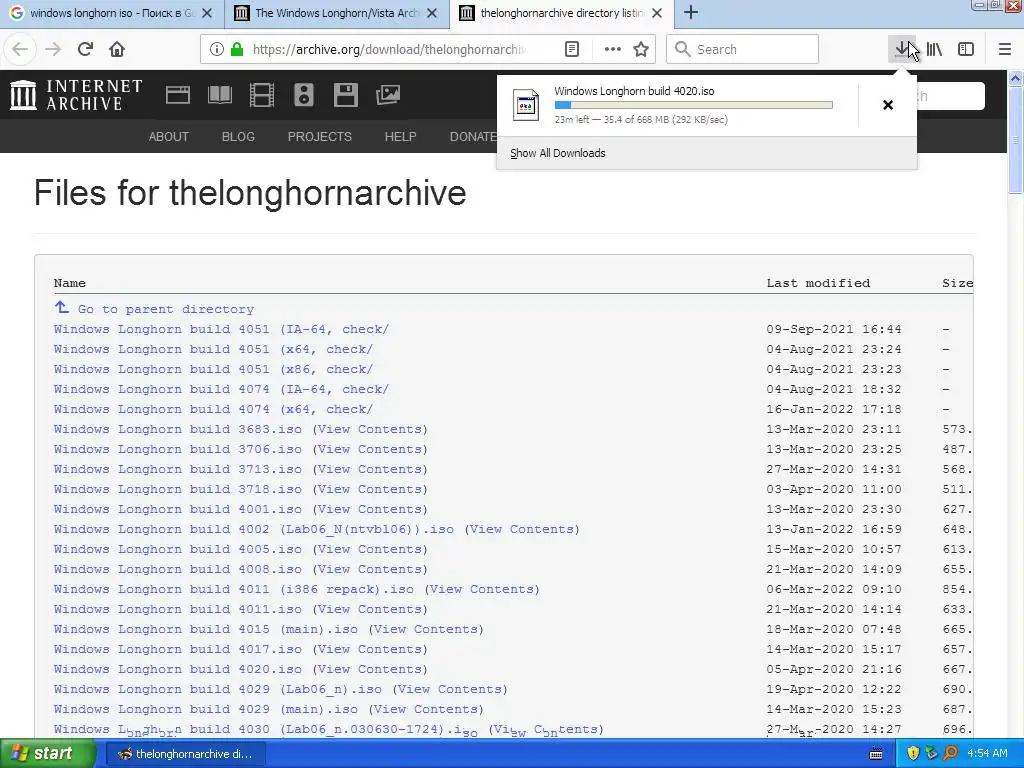
Task: View Contents of build 4015 (main).iso
Action: pos(426,629)
